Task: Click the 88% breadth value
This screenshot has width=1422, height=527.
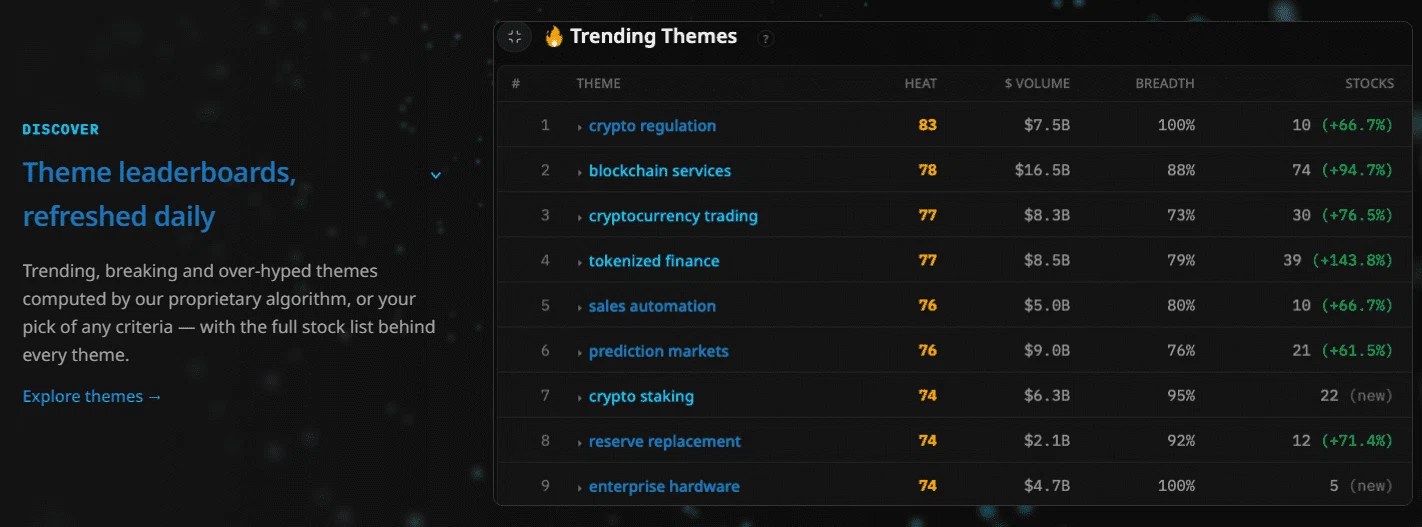Action: coord(1180,171)
